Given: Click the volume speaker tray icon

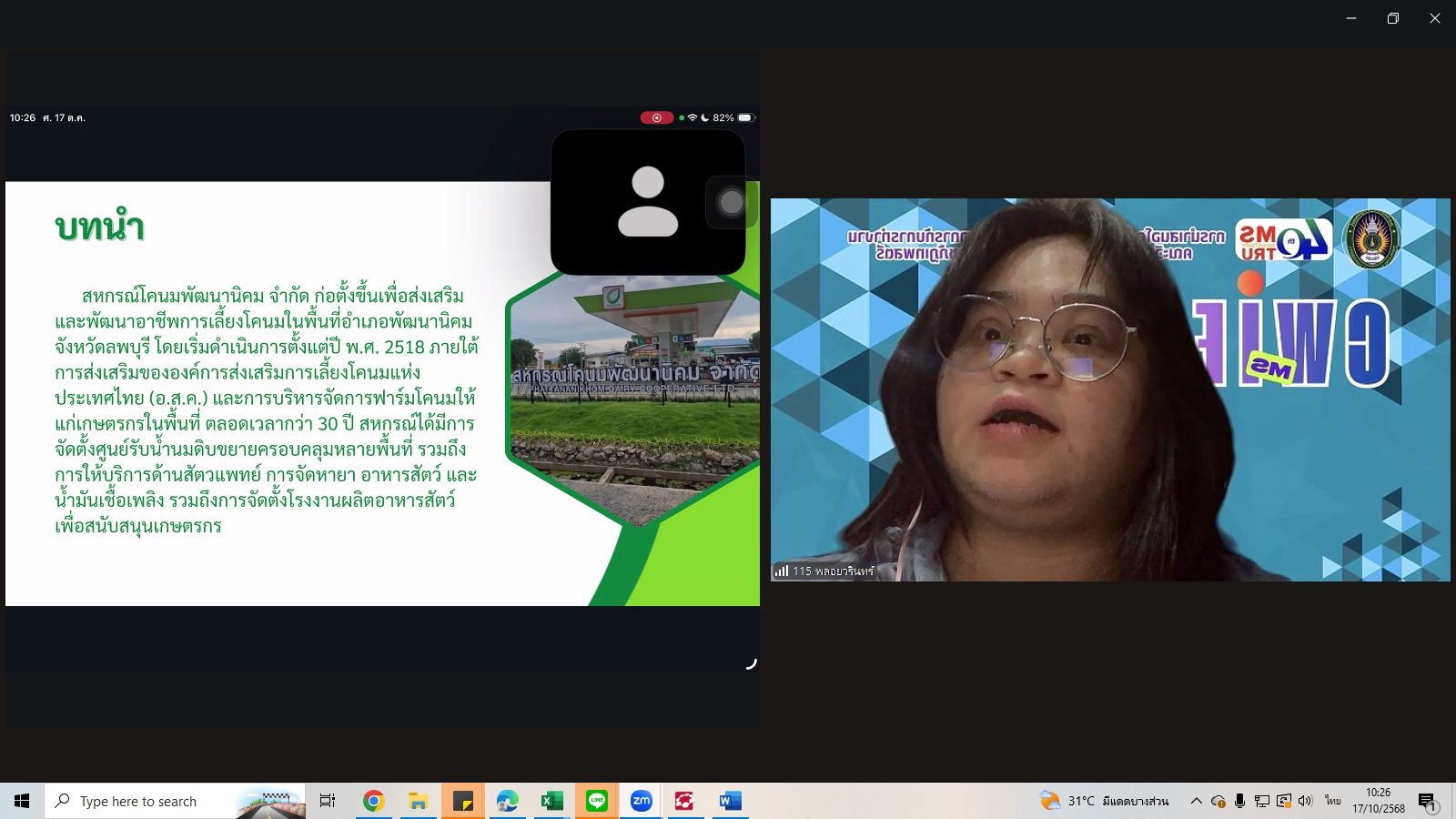Looking at the screenshot, I should click(x=1305, y=801).
